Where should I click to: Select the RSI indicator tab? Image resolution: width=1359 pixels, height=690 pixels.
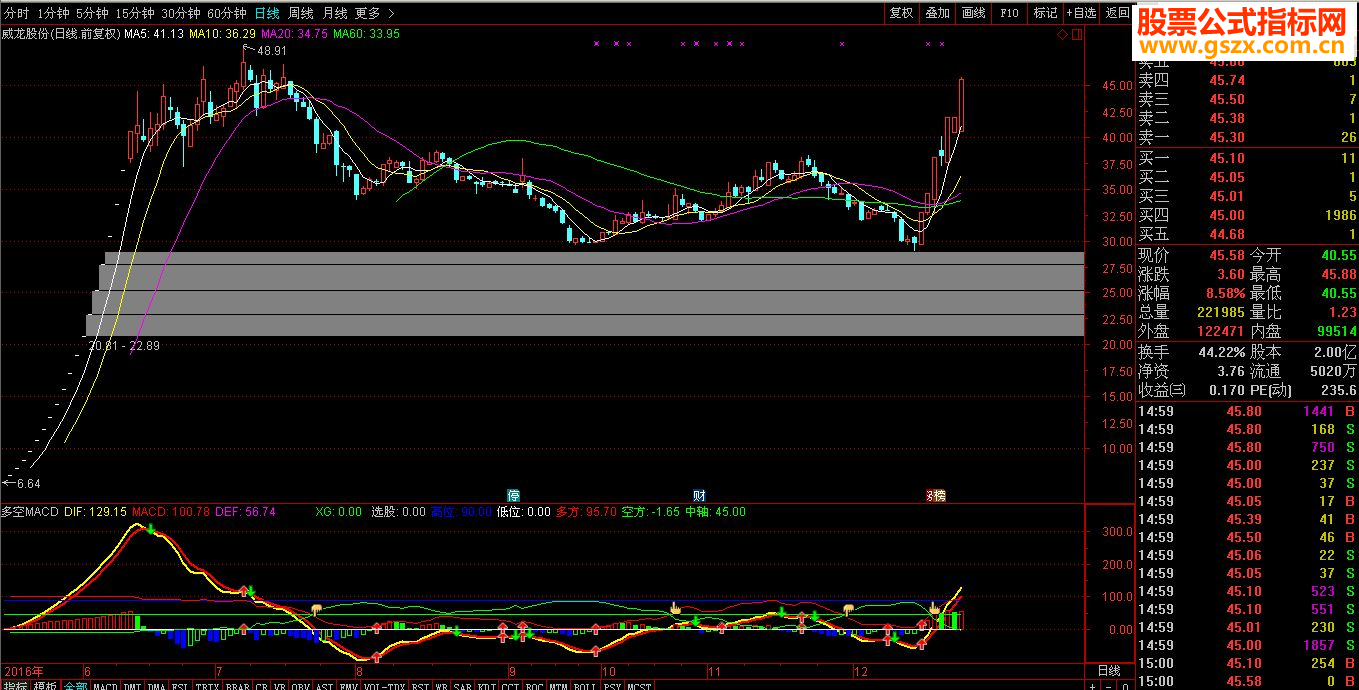point(420,684)
